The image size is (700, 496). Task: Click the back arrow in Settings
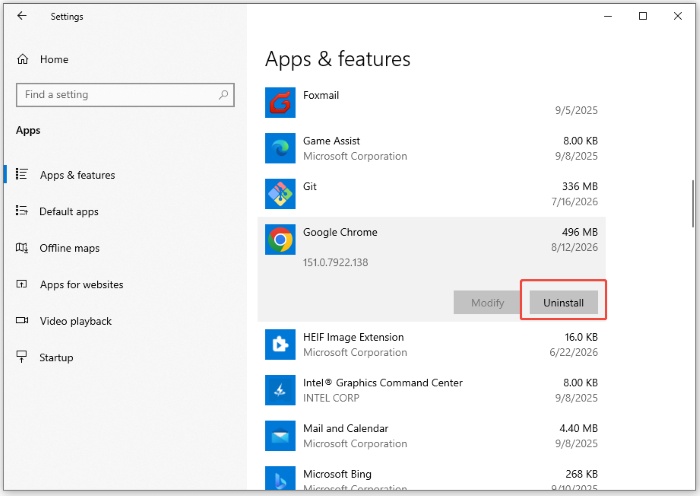[x=21, y=16]
